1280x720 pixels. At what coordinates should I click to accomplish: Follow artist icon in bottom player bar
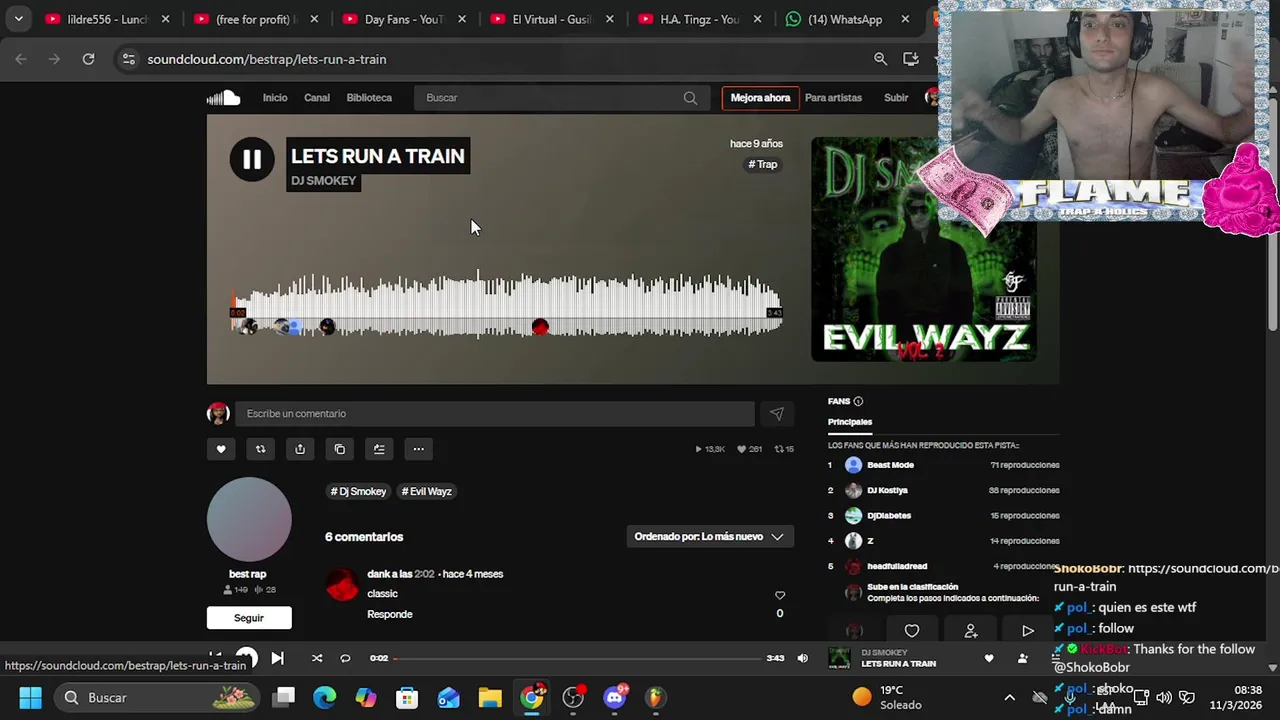coord(1022,658)
